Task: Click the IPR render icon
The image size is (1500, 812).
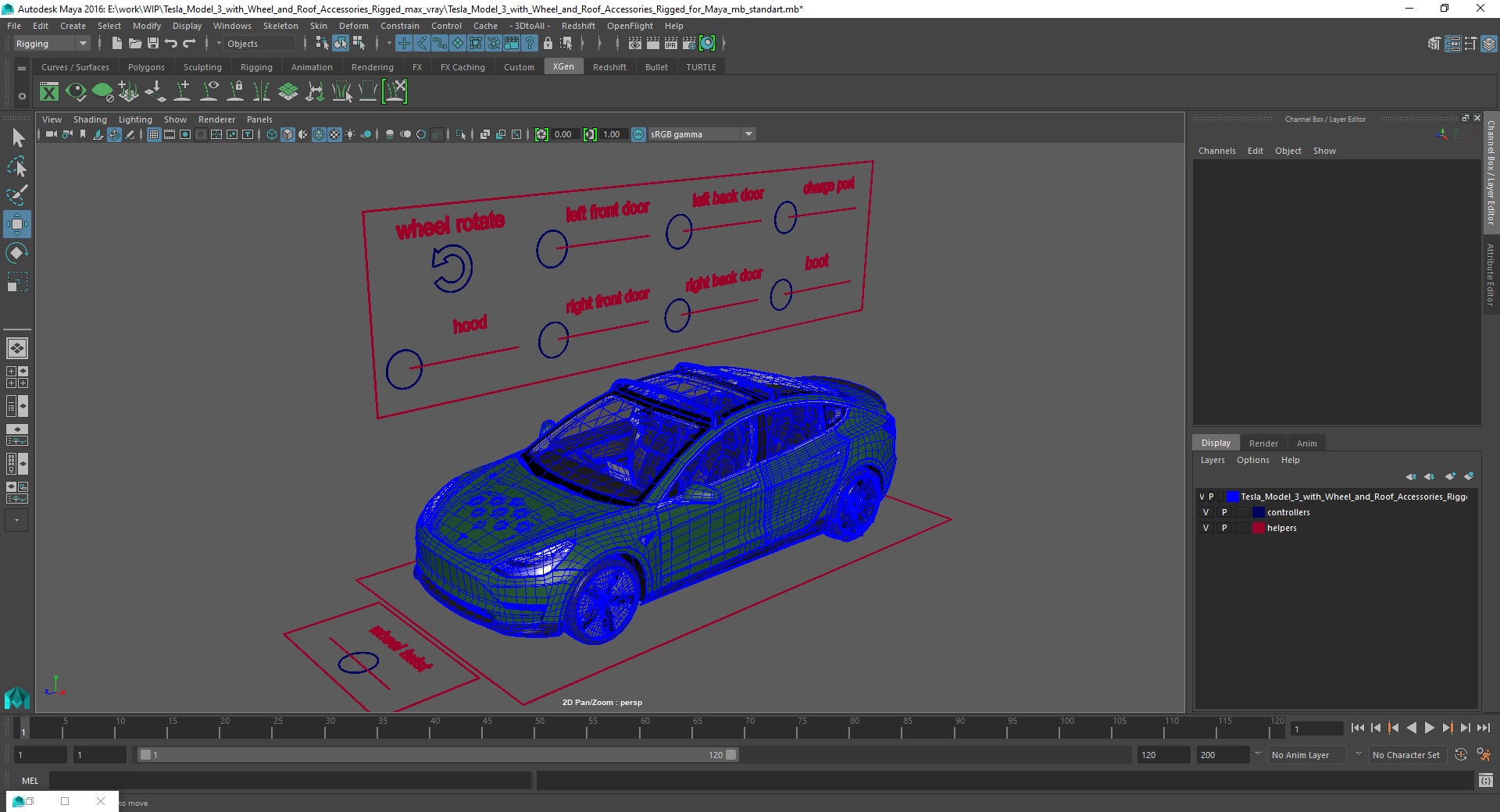Action: coord(671,44)
